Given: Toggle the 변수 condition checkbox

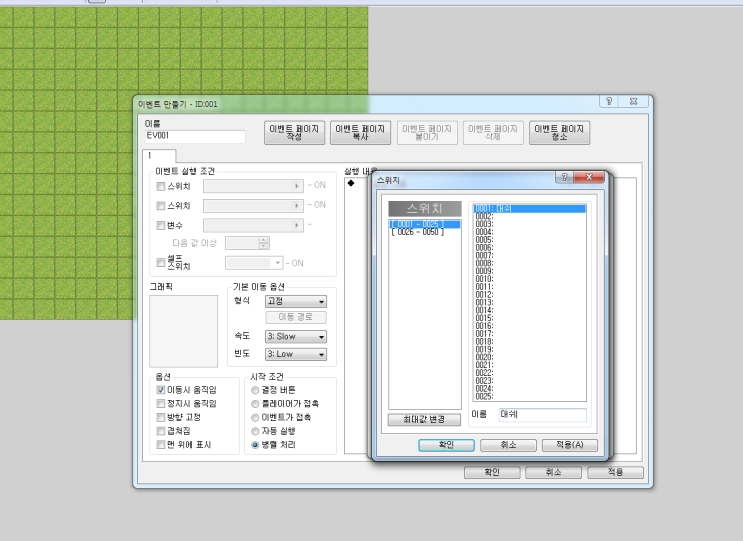Looking at the screenshot, I should click(x=161, y=225).
